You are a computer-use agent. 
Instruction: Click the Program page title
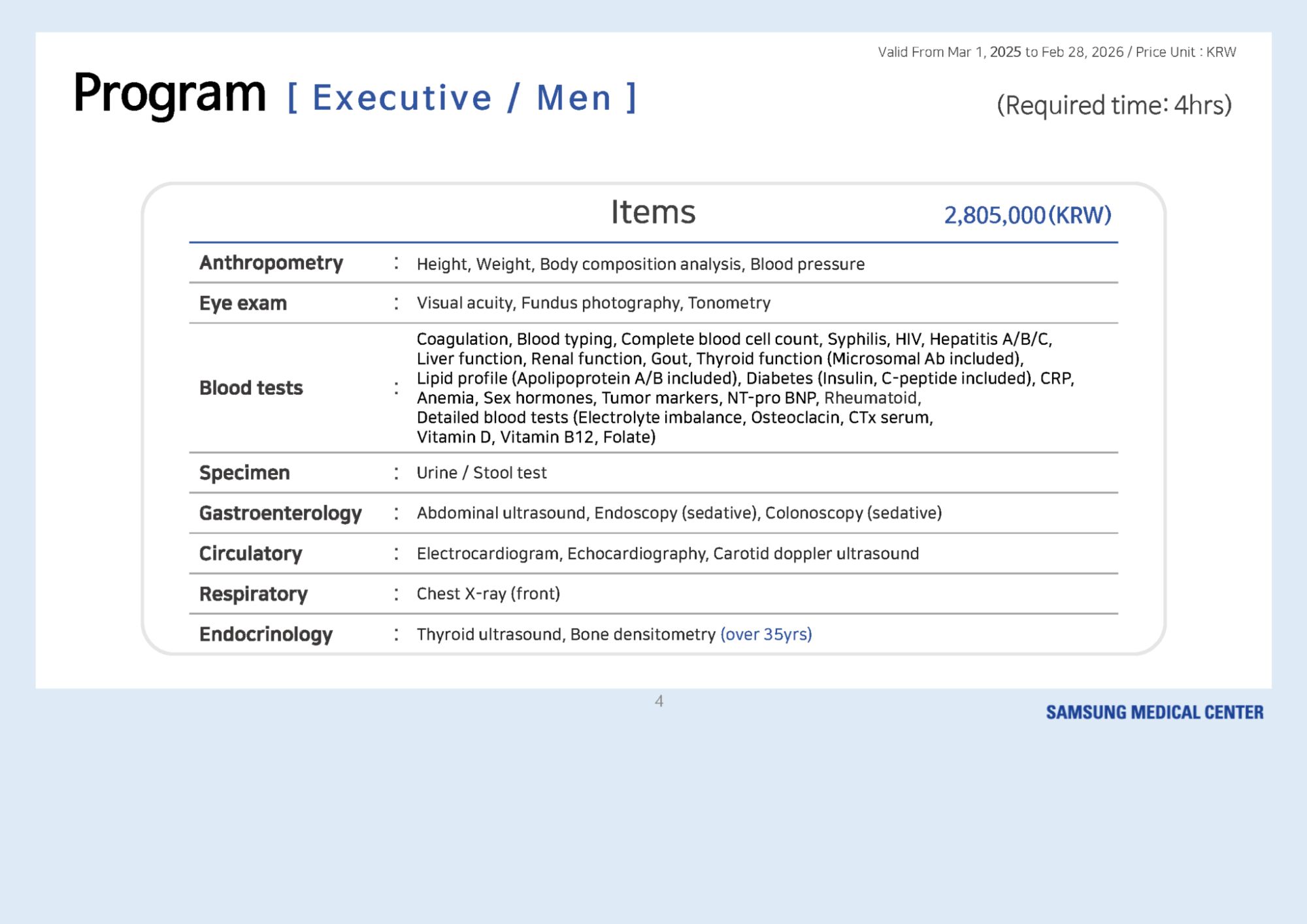[169, 93]
